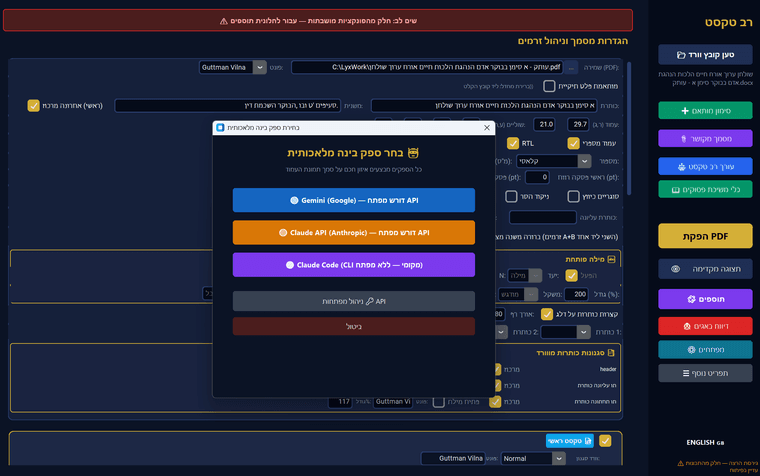
Task: Toggle the RTL checkbox
Action: tap(512, 143)
